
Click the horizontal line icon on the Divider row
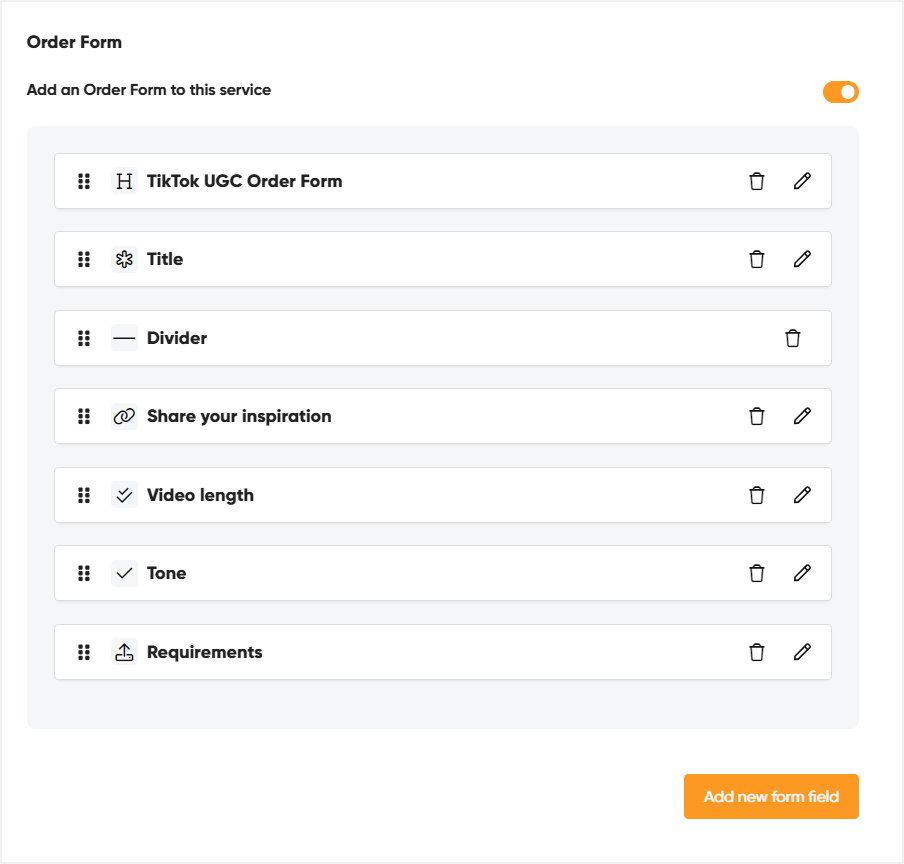click(123, 338)
